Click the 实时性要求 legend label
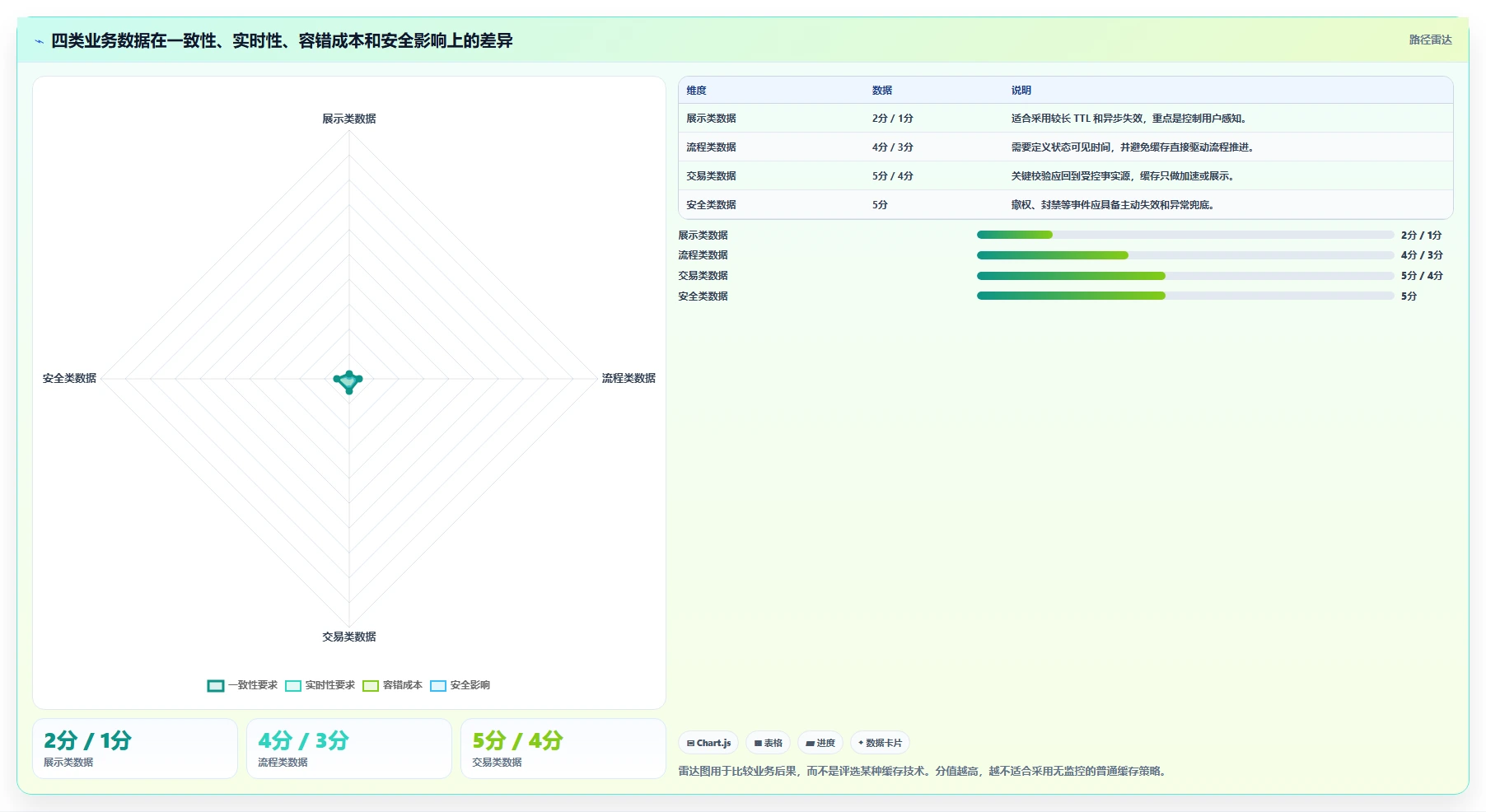1486x812 pixels. click(x=330, y=685)
